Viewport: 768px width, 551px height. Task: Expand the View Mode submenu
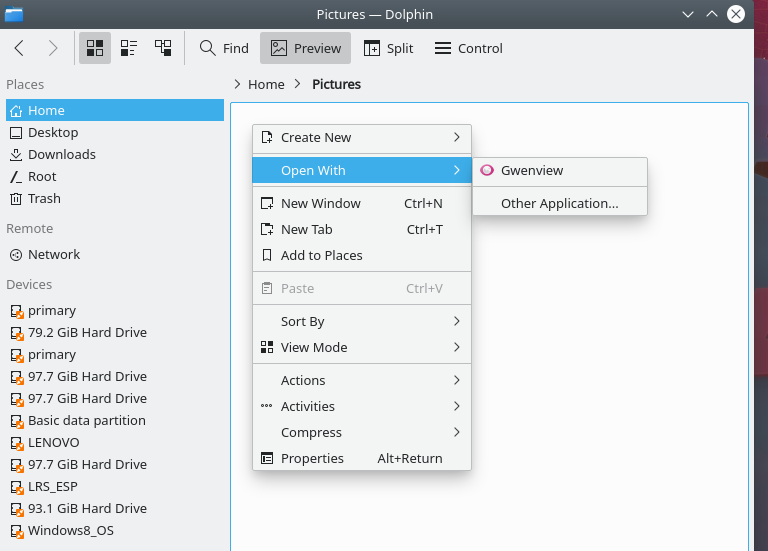(362, 347)
